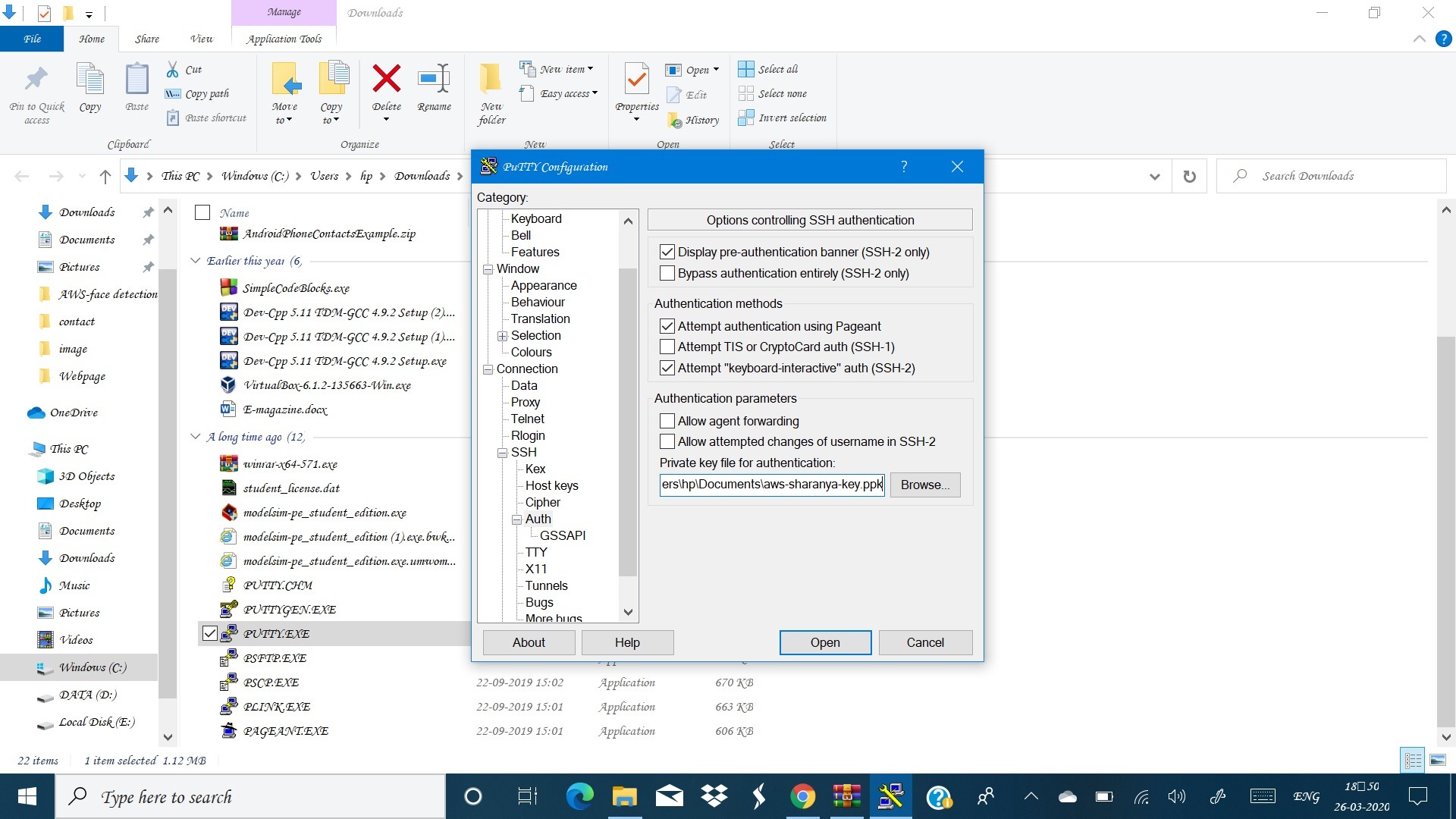Click the Refresh icon beside address bar

1189,176
